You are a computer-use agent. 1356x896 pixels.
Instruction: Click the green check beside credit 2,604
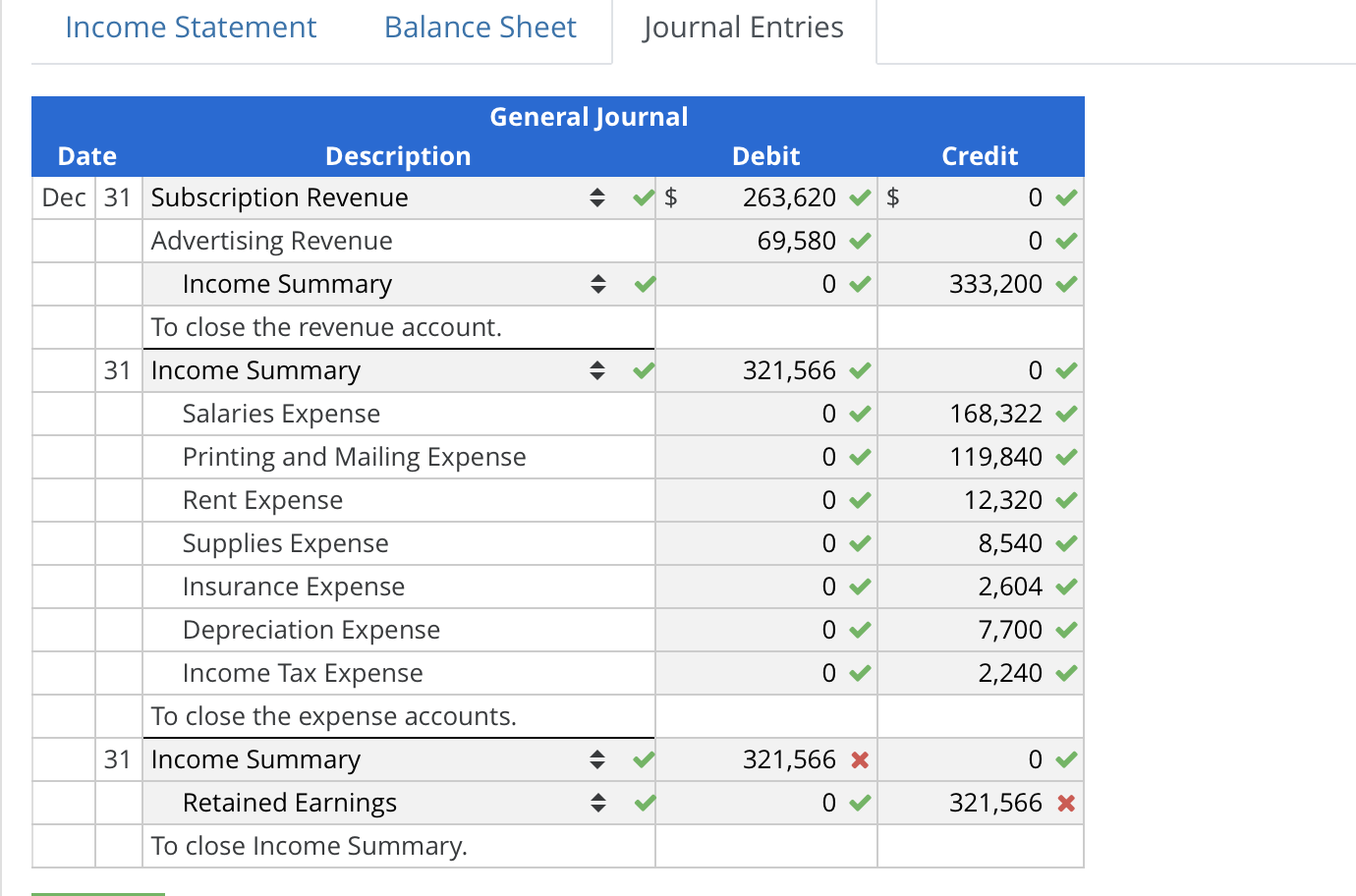tap(1066, 587)
